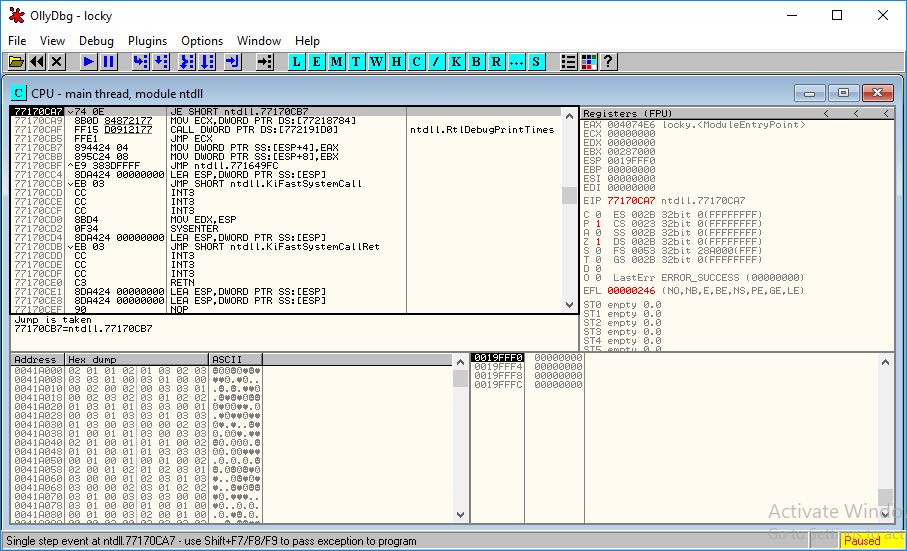907x551 pixels.
Task: Toggle the A auxiliary flag value
Action: (598, 232)
